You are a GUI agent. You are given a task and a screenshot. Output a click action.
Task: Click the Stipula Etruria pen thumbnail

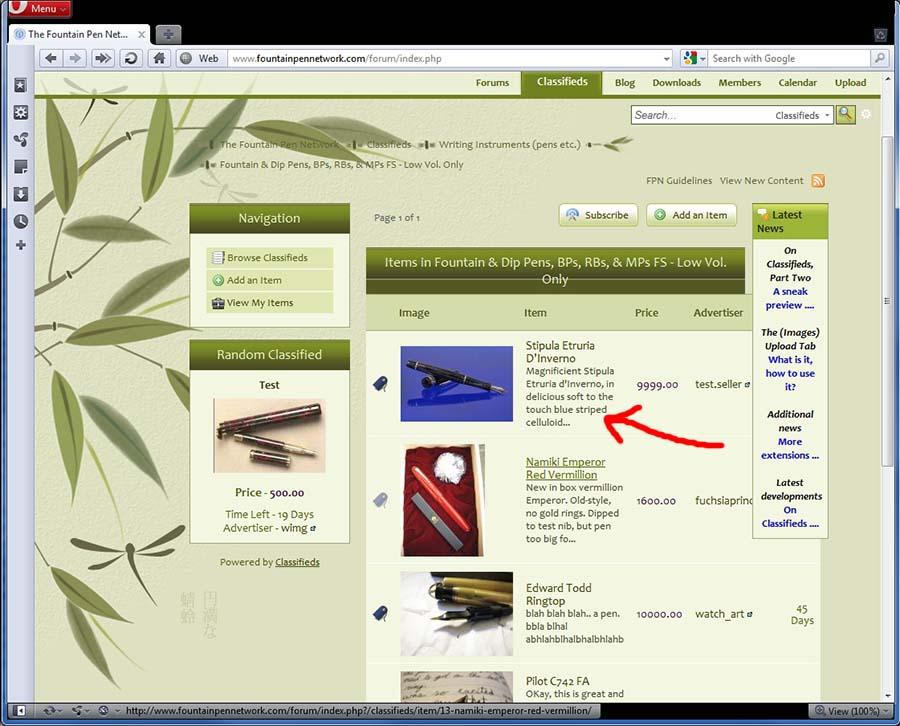[456, 383]
